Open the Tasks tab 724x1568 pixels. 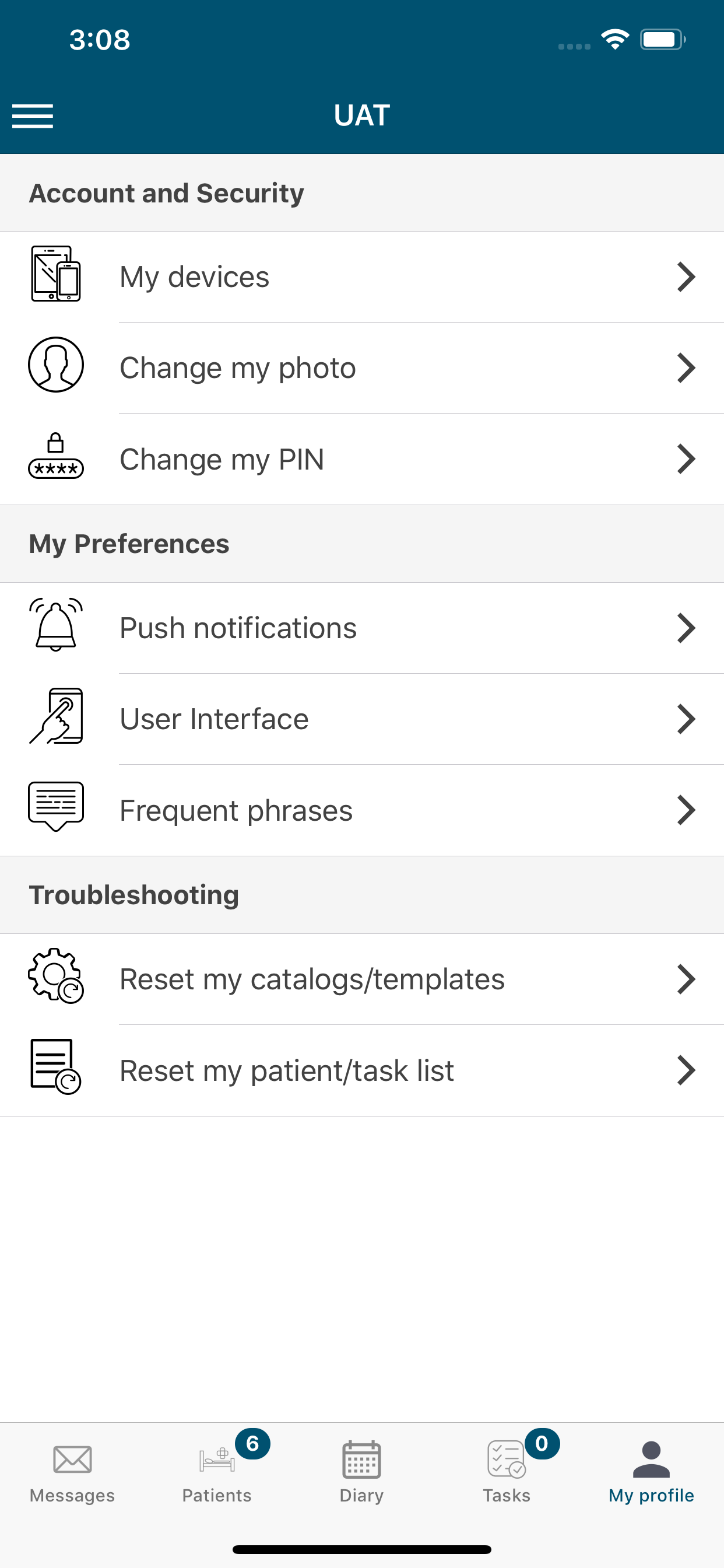[507, 1472]
